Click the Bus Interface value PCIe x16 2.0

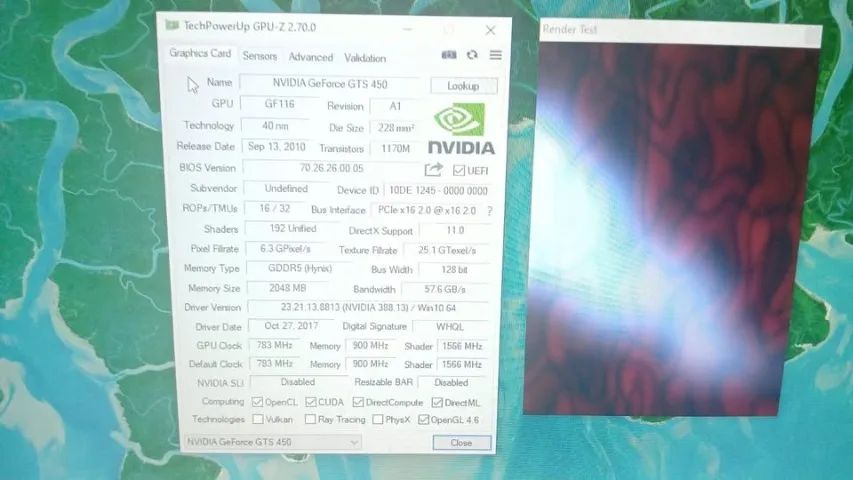tap(427, 211)
